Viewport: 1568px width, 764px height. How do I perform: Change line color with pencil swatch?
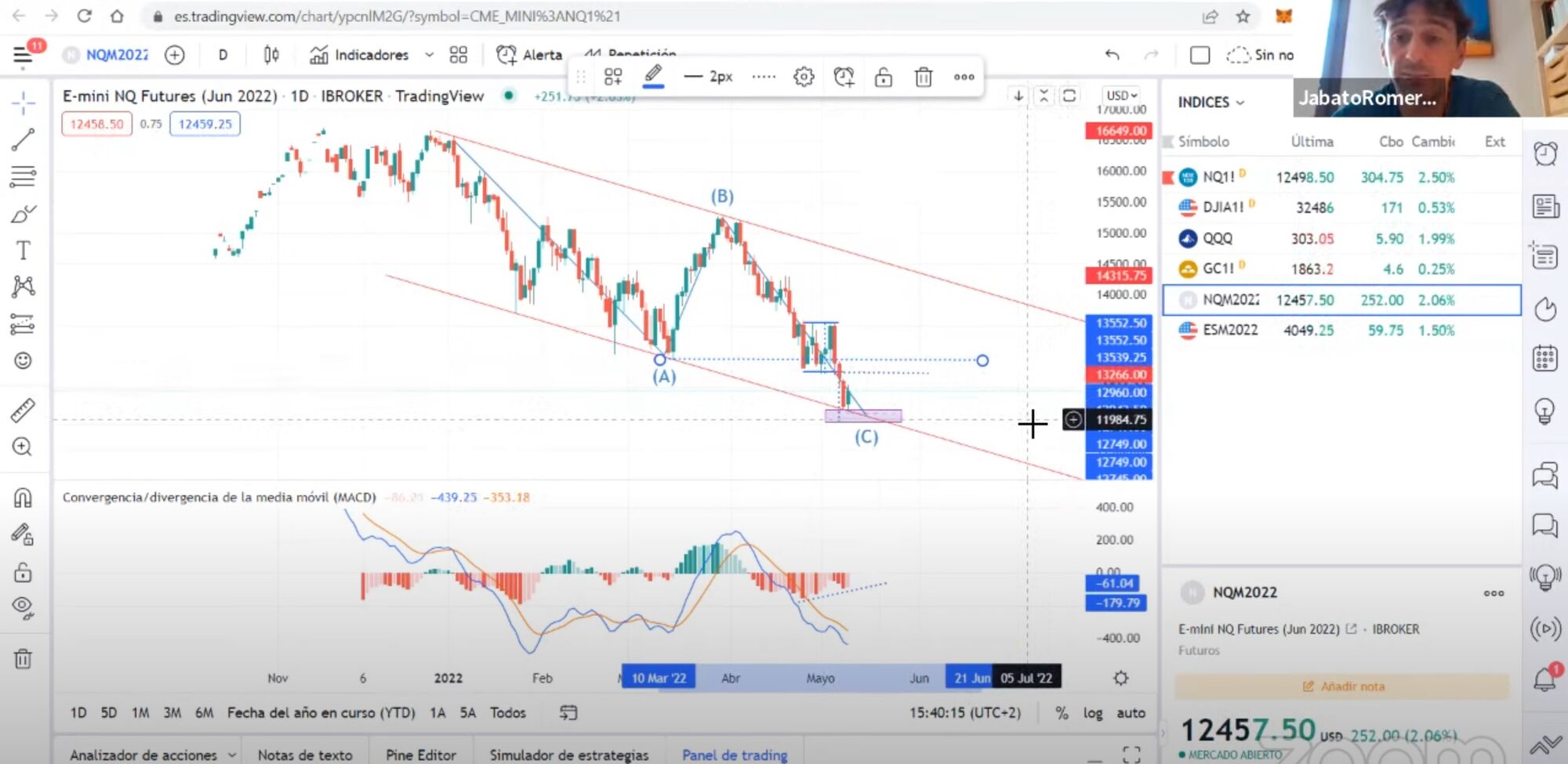coord(653,77)
